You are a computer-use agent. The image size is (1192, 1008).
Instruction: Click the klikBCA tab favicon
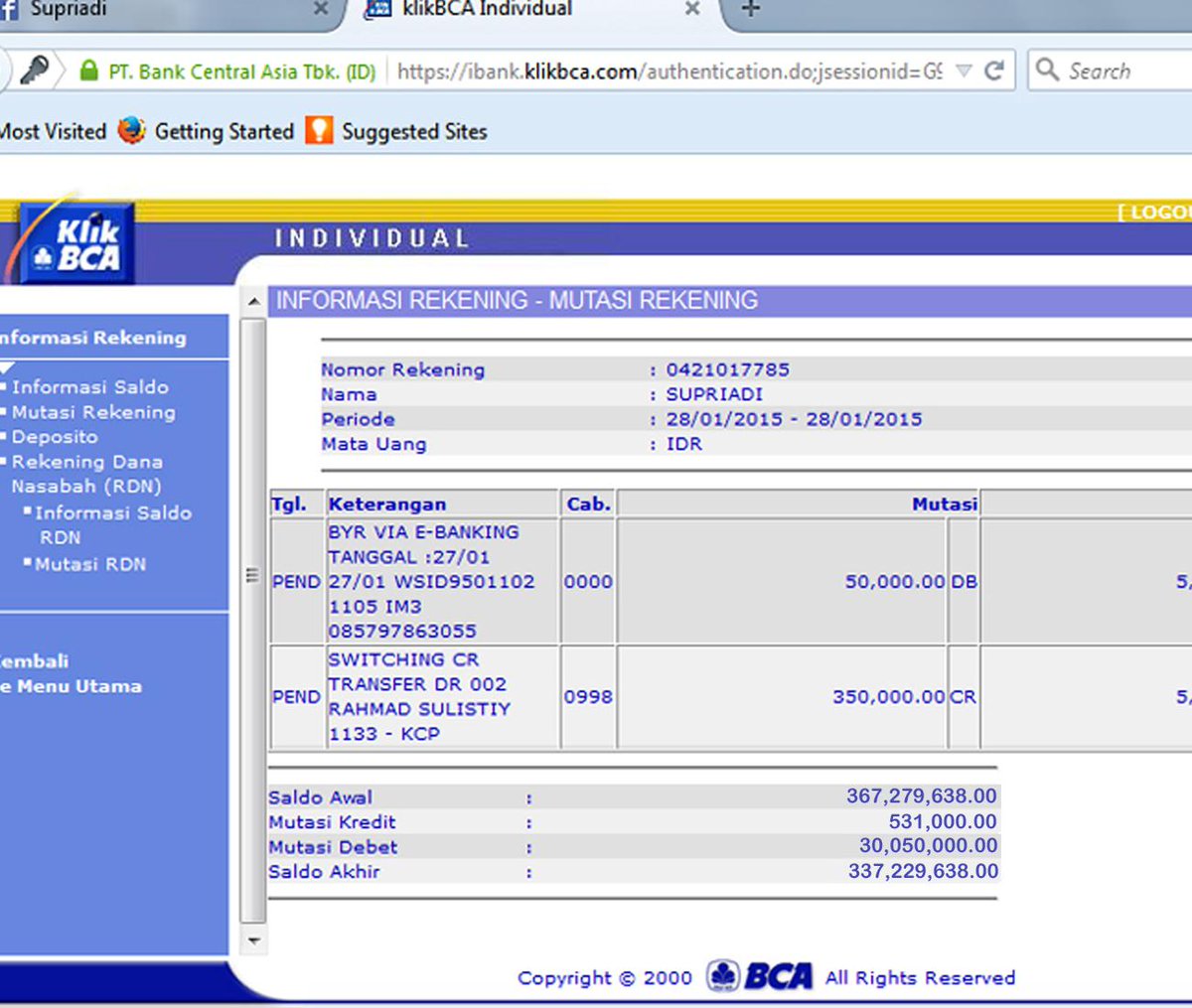pyautogui.click(x=377, y=9)
